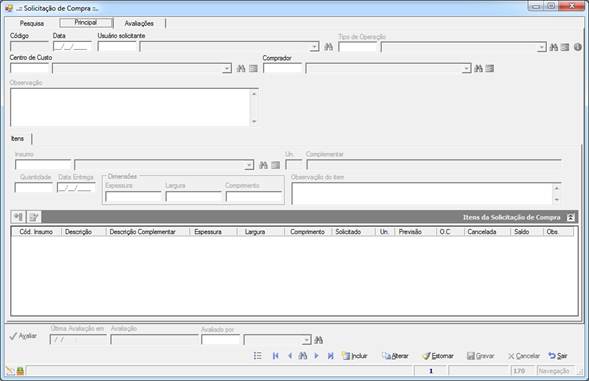Search Centro de Custo binoculars icon
The width and height of the screenshot is (589, 381).
tap(241, 68)
